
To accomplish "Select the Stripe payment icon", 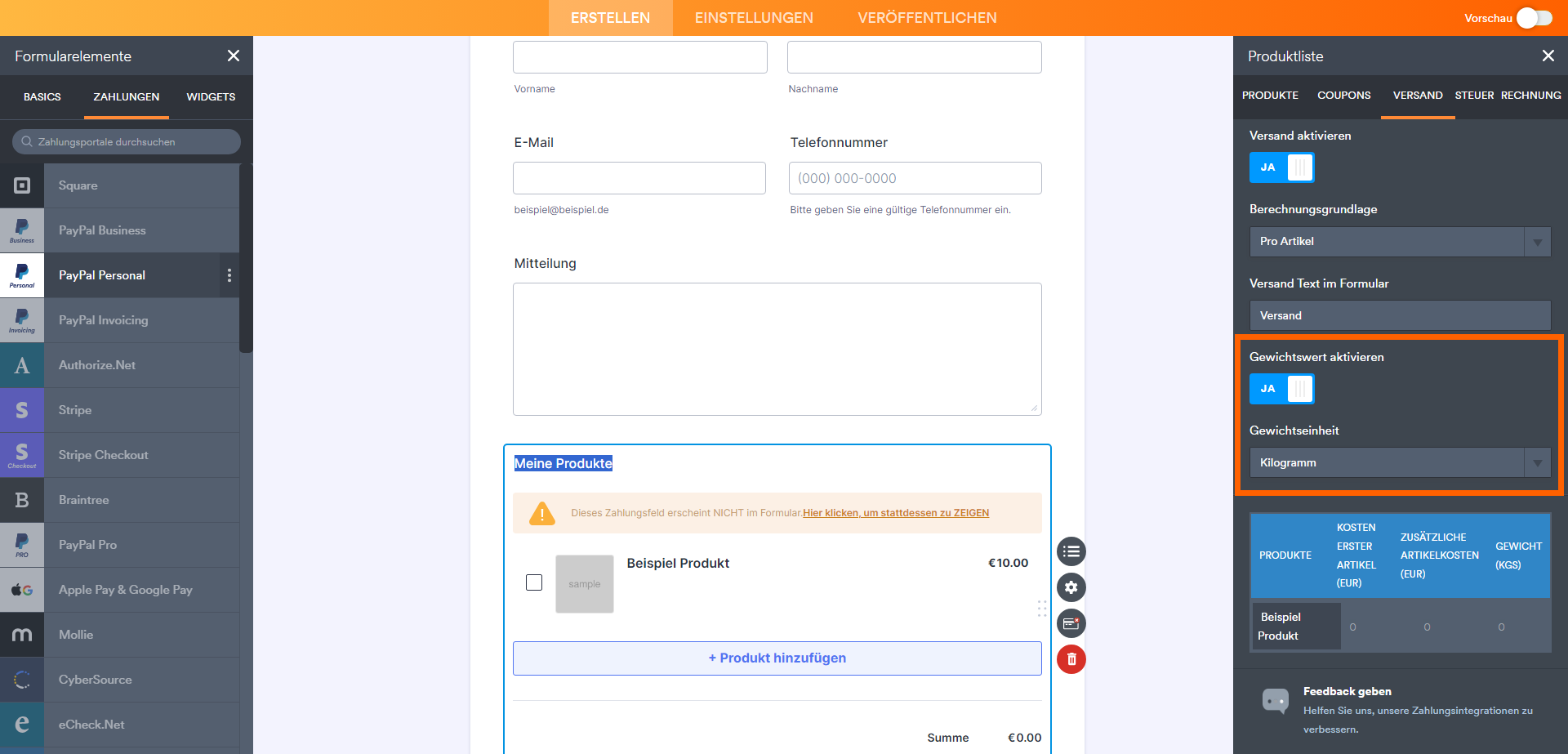I will (x=22, y=410).
